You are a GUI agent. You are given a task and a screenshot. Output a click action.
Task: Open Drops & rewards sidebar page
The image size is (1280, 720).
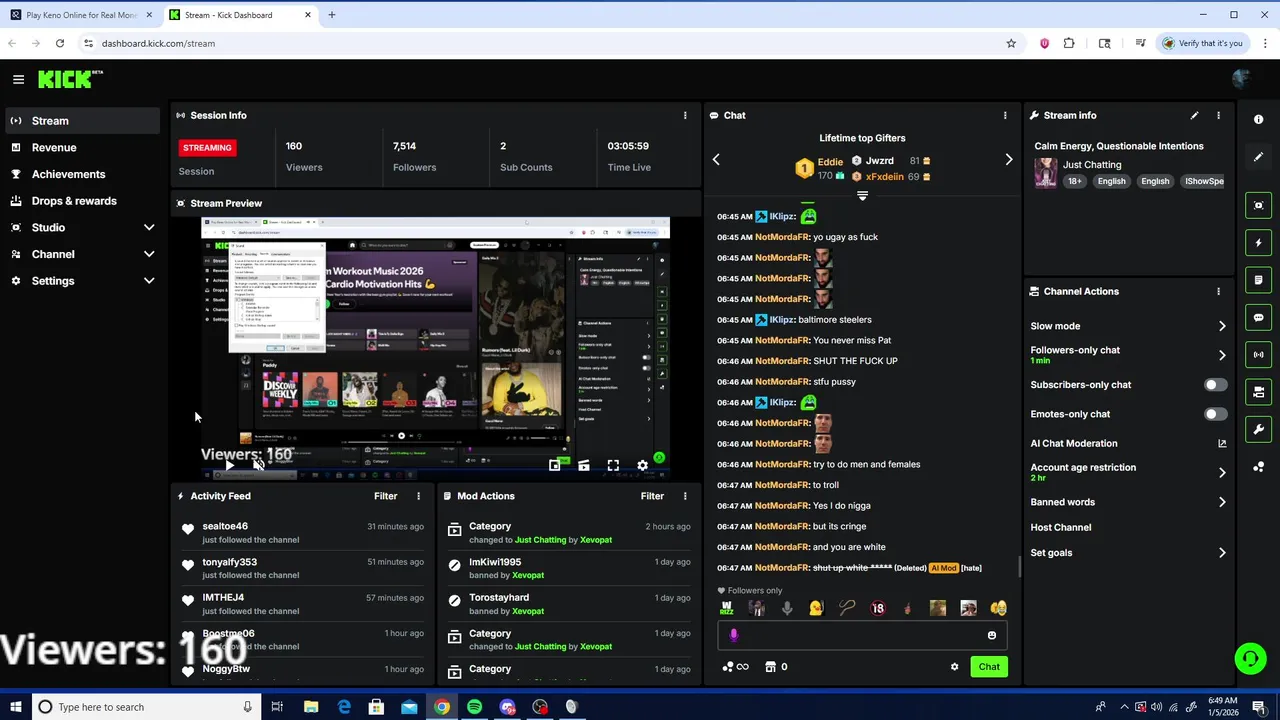point(82,201)
